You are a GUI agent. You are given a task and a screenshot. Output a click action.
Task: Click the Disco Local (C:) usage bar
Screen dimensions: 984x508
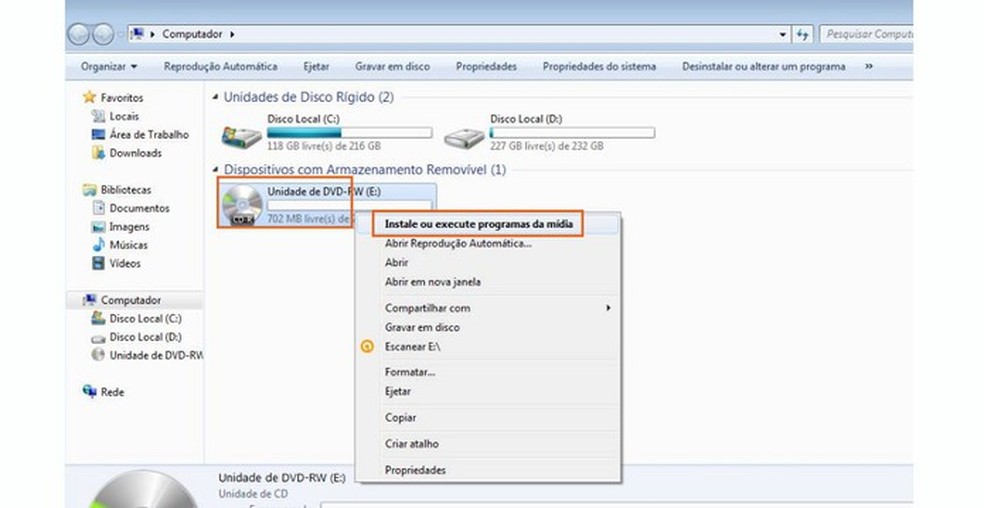350,133
